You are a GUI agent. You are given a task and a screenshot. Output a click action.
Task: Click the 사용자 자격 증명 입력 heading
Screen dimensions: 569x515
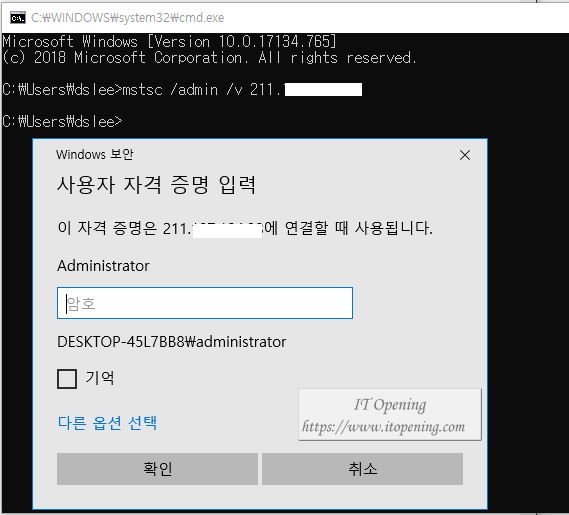156,185
